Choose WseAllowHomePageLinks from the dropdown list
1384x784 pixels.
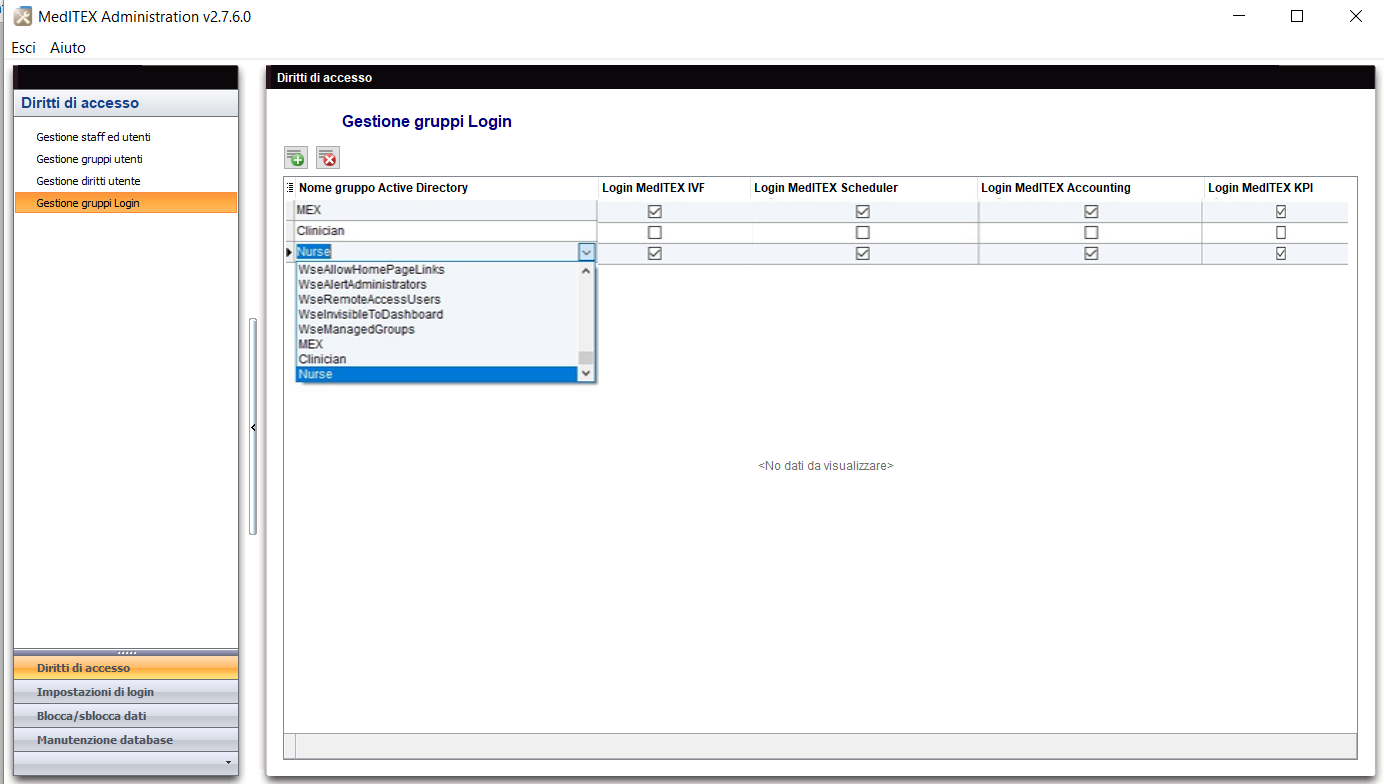(438, 270)
